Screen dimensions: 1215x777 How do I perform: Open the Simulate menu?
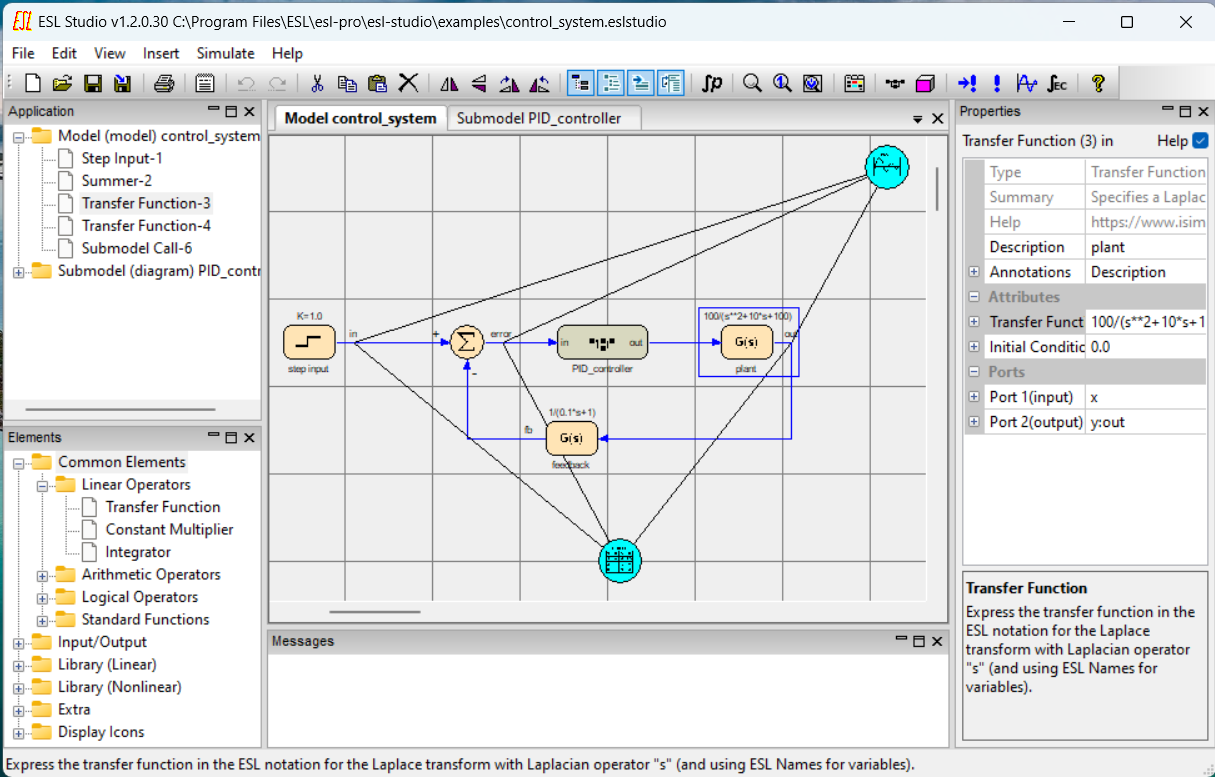coord(225,53)
